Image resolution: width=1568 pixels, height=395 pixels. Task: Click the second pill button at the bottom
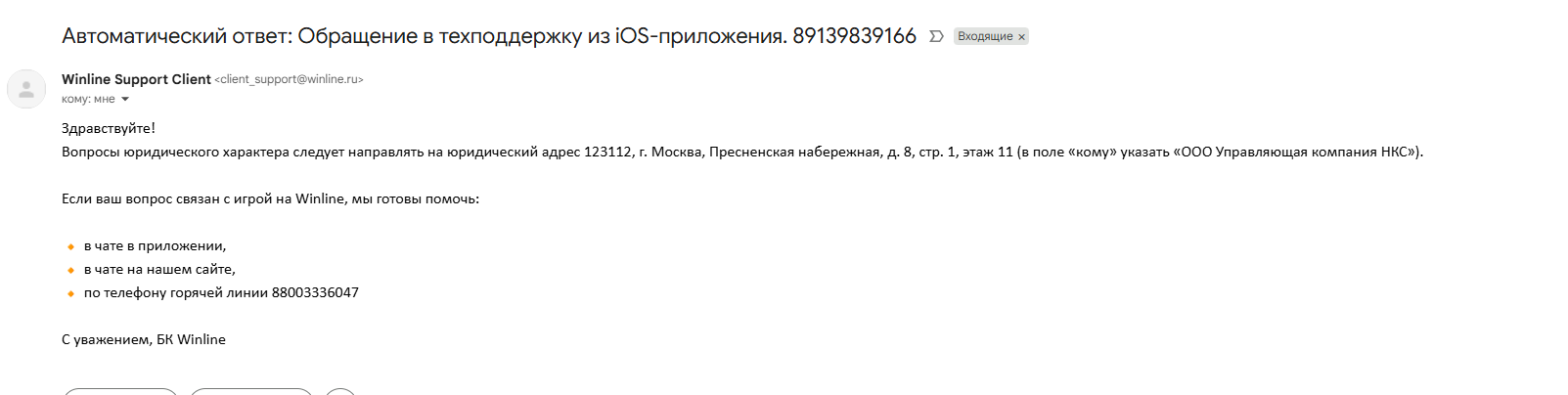tap(251, 391)
